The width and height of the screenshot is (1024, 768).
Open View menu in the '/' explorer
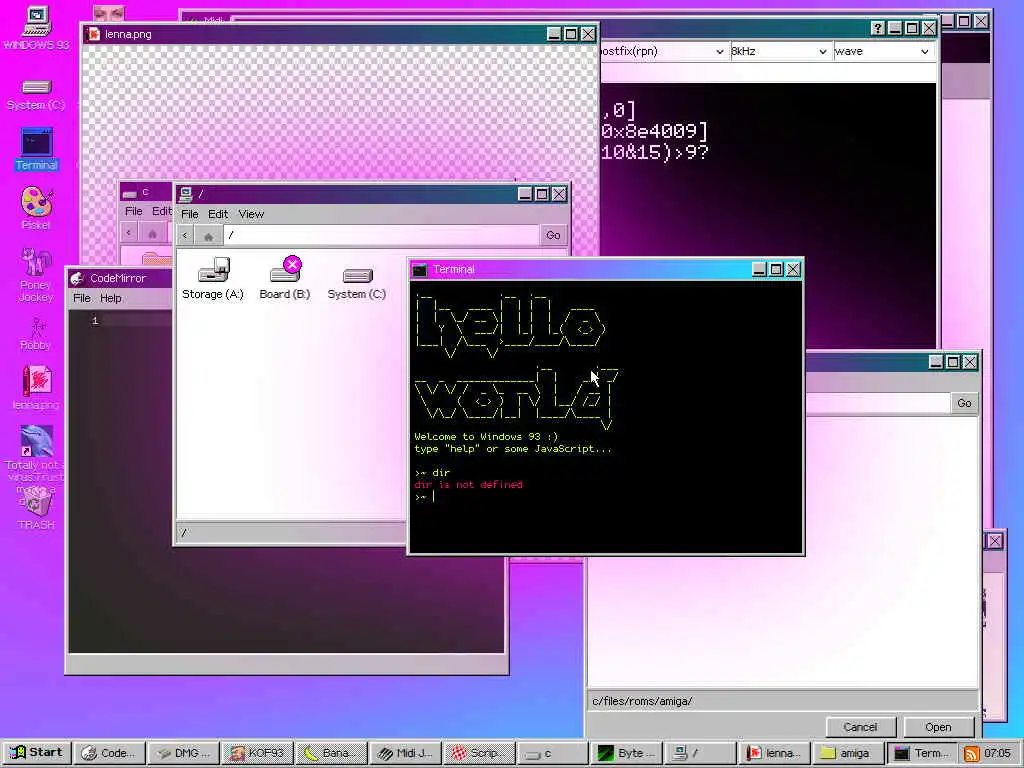point(251,214)
